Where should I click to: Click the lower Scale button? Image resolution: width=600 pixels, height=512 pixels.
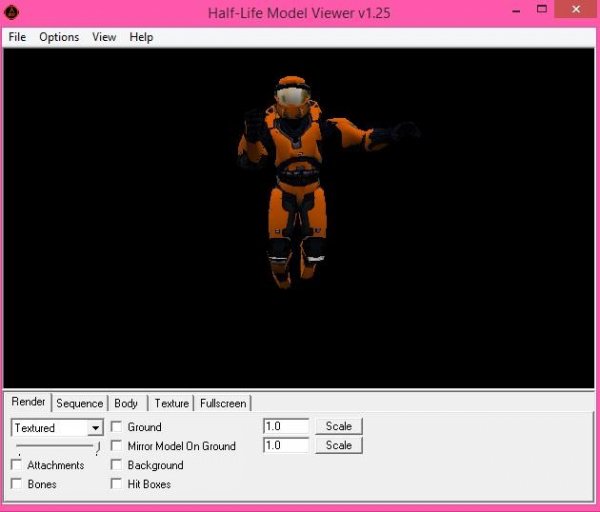pos(339,445)
